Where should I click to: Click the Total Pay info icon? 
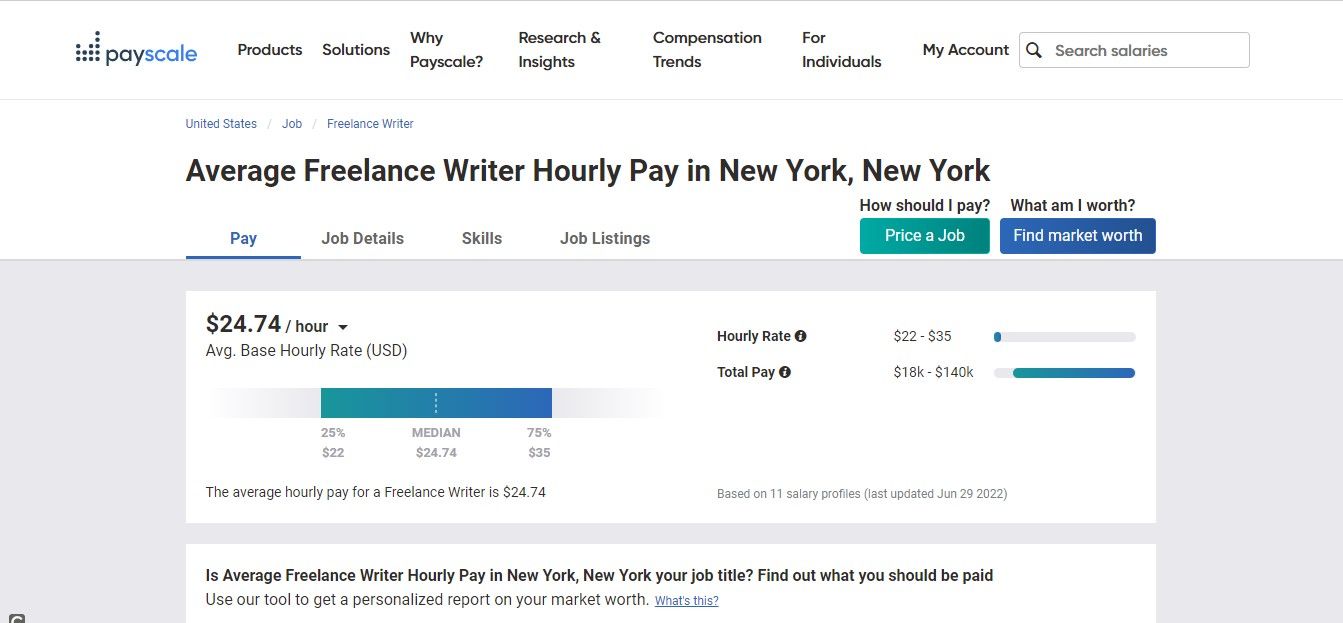pos(785,372)
